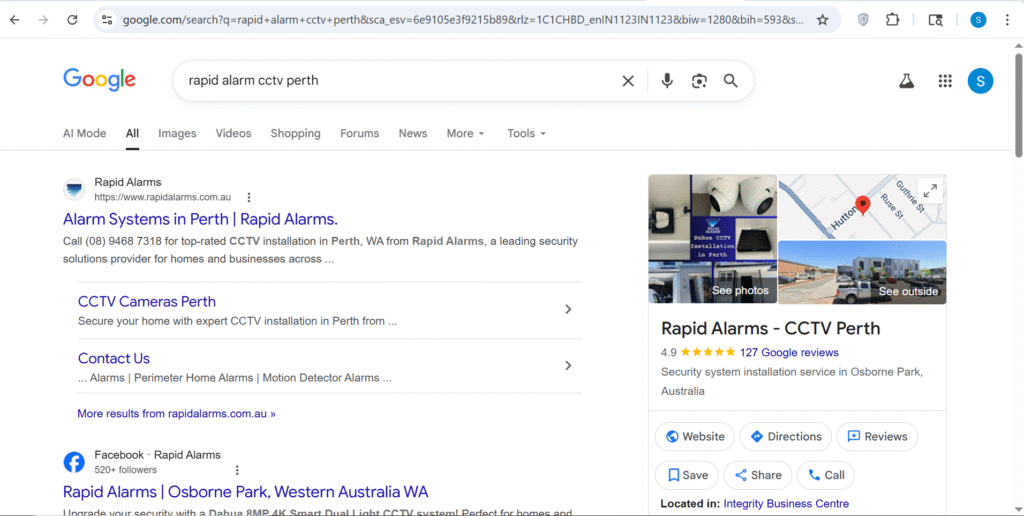Image resolution: width=1024 pixels, height=516 pixels.
Task: Click the Rapid Alarms site favicon
Action: (x=74, y=189)
